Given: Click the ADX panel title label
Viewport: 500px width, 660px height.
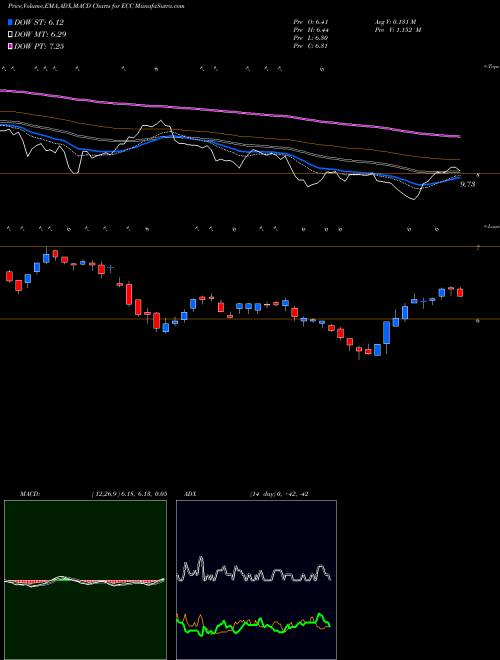Looking at the screenshot, I should 190,494.
